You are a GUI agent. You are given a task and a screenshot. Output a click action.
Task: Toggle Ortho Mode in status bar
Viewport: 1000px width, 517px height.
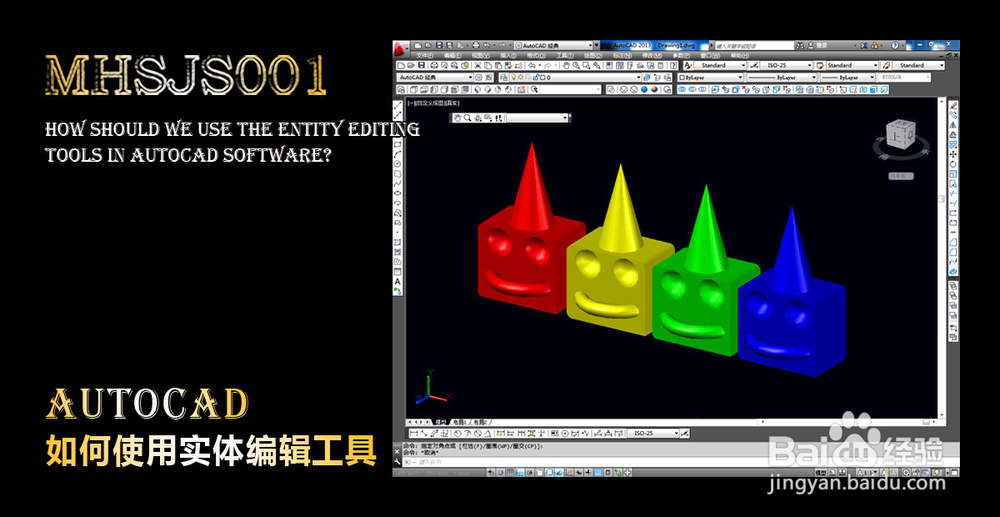pos(520,472)
